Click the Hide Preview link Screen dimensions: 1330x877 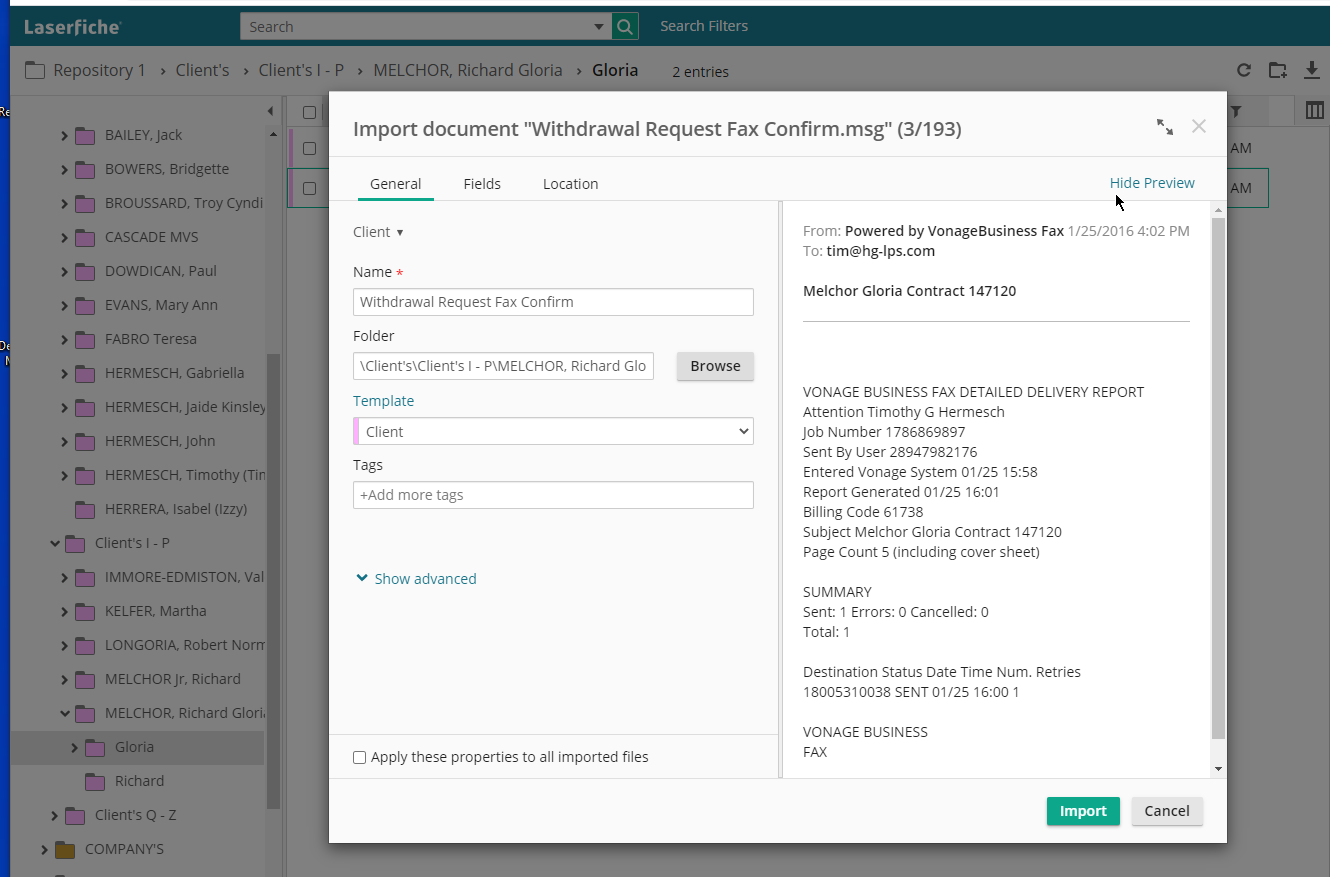tap(1152, 183)
